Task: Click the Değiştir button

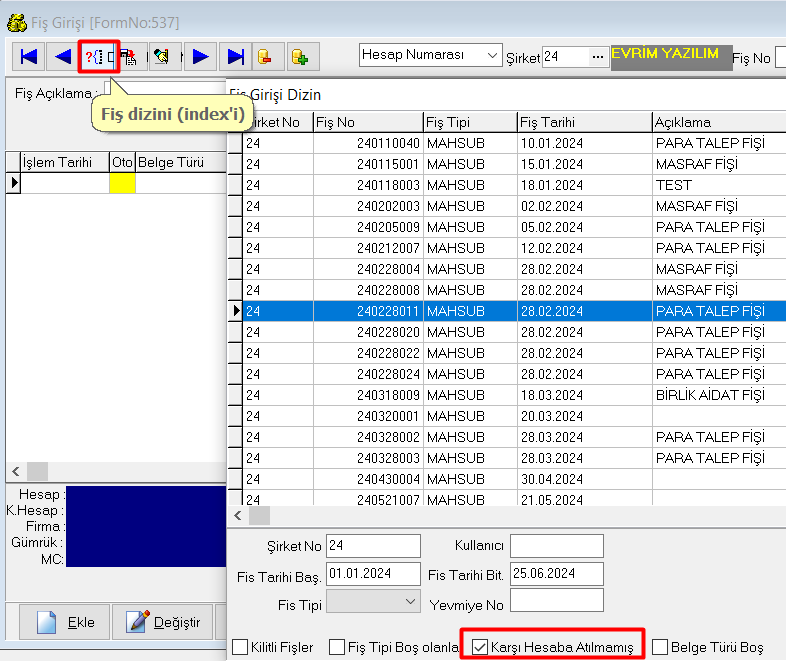Action: (162, 622)
